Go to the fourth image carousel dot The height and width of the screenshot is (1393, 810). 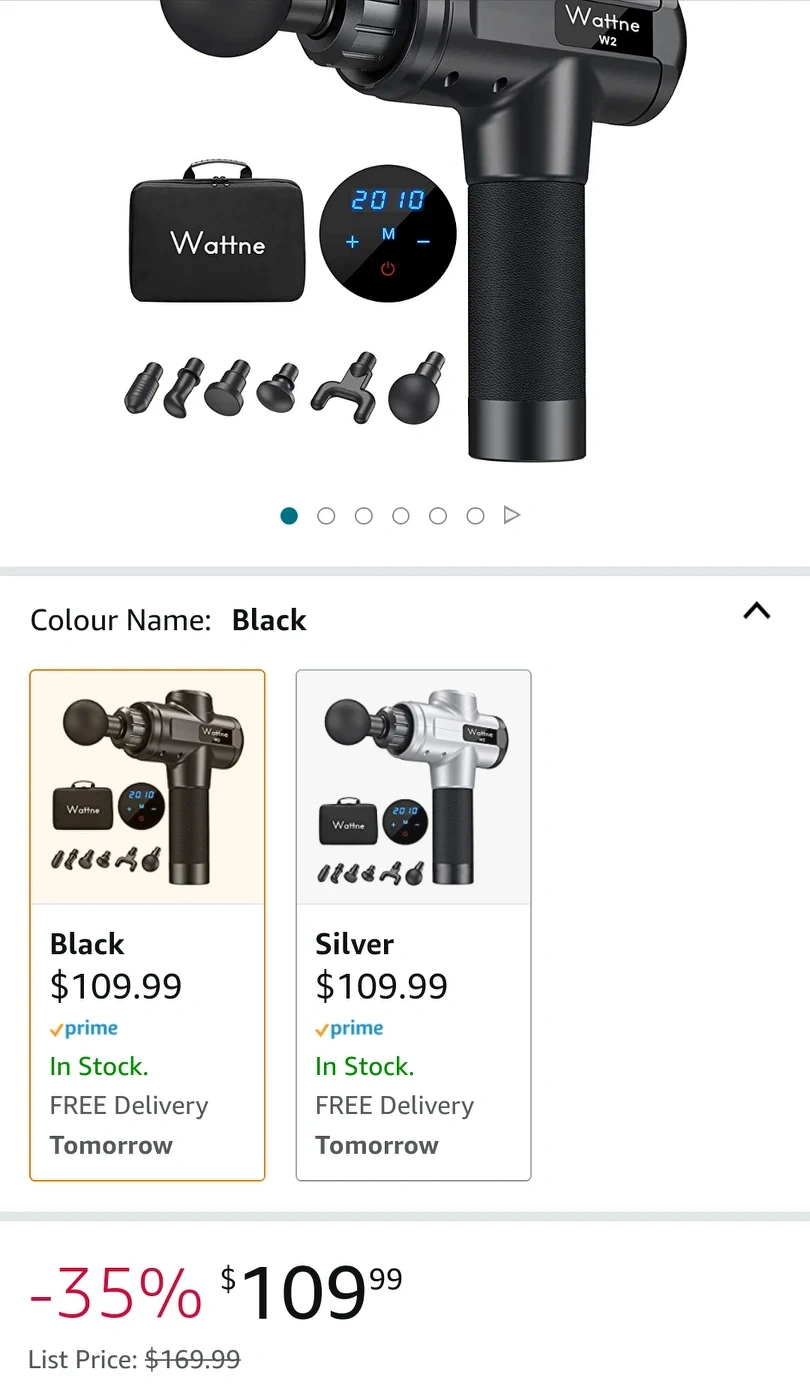point(401,515)
